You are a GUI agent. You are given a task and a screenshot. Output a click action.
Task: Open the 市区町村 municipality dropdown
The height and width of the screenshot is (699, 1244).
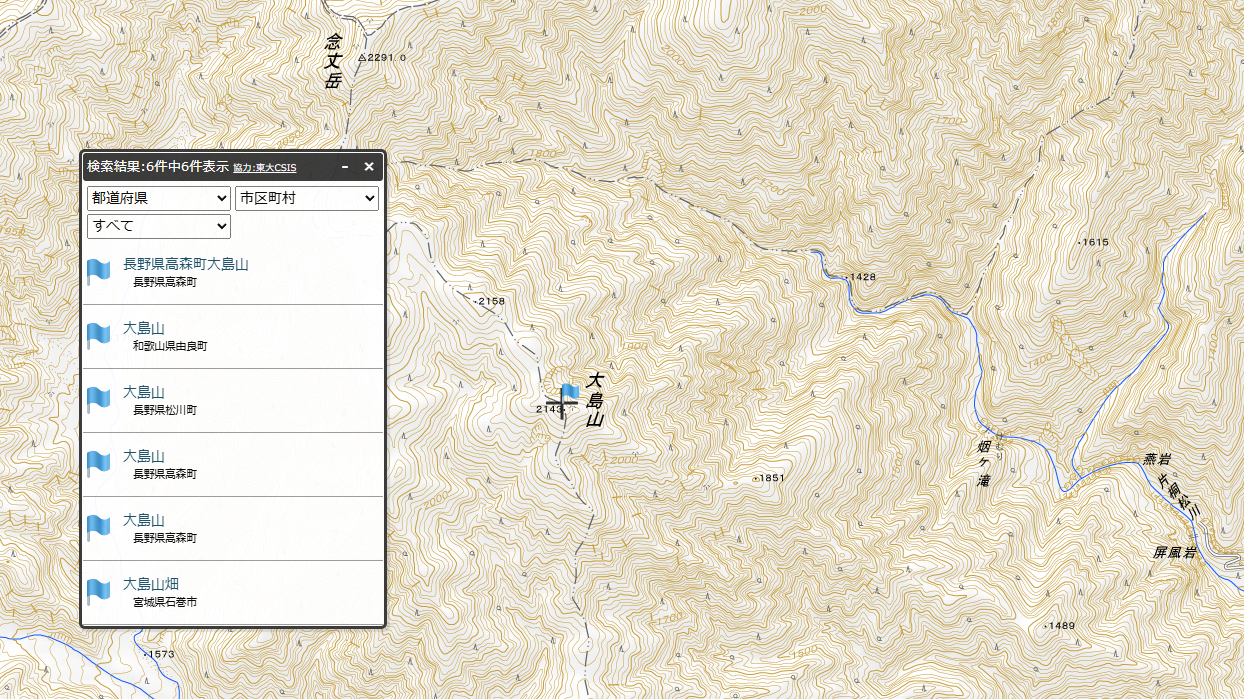pyautogui.click(x=307, y=199)
